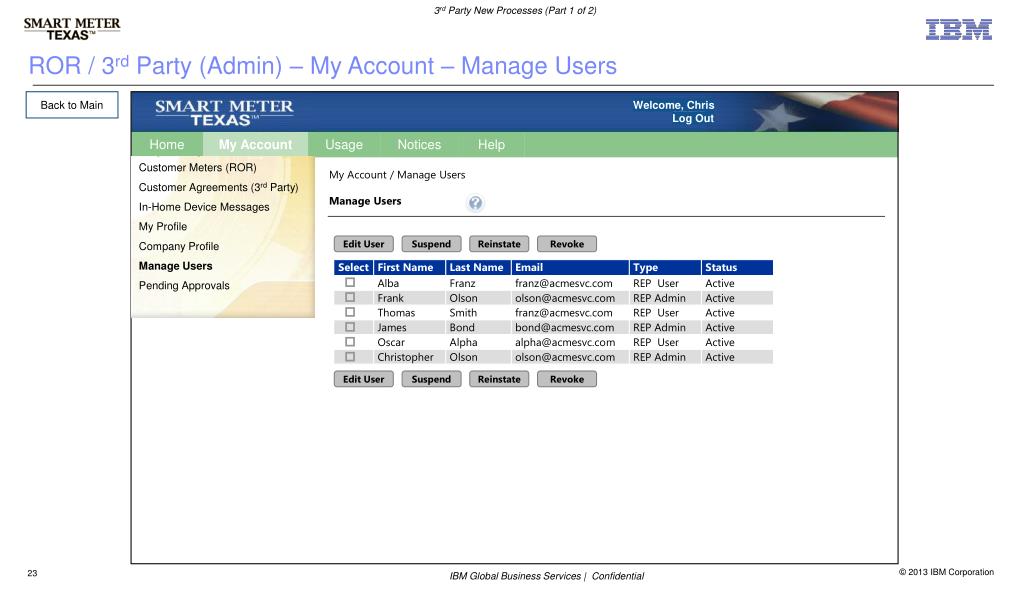Sort by the Status column header
The width and height of the screenshot is (1023, 590).
click(737, 268)
